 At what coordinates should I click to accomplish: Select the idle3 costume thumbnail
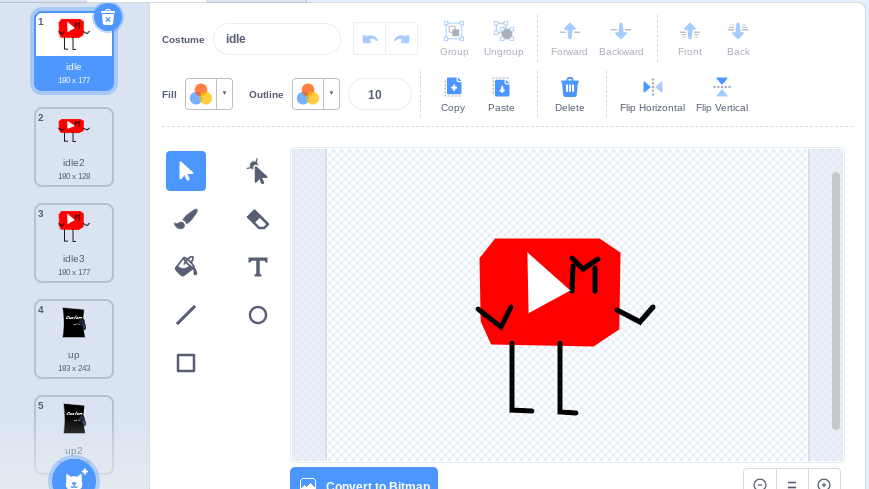point(74,243)
